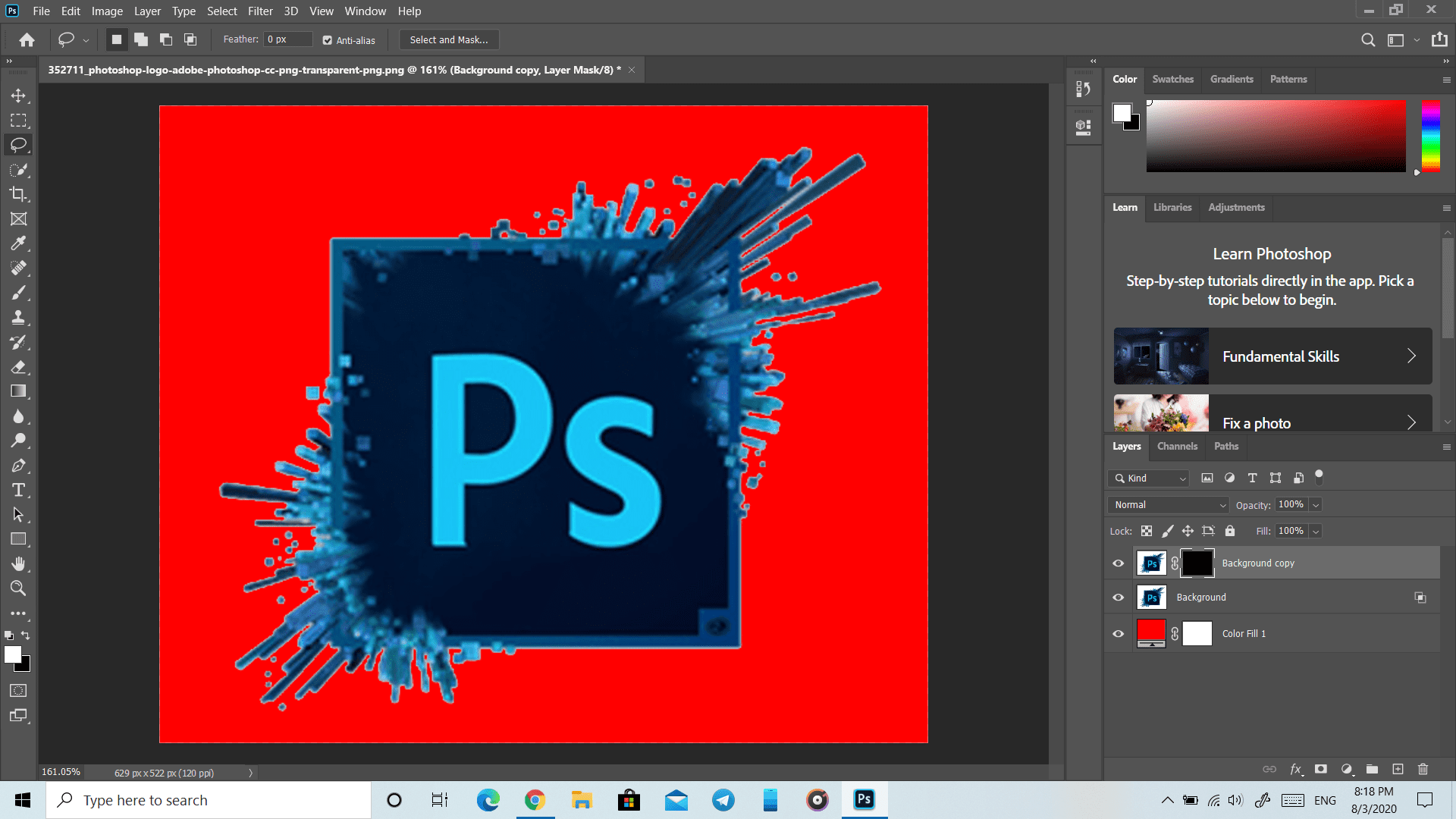Open the Fill dropdown arrow

tap(1316, 532)
